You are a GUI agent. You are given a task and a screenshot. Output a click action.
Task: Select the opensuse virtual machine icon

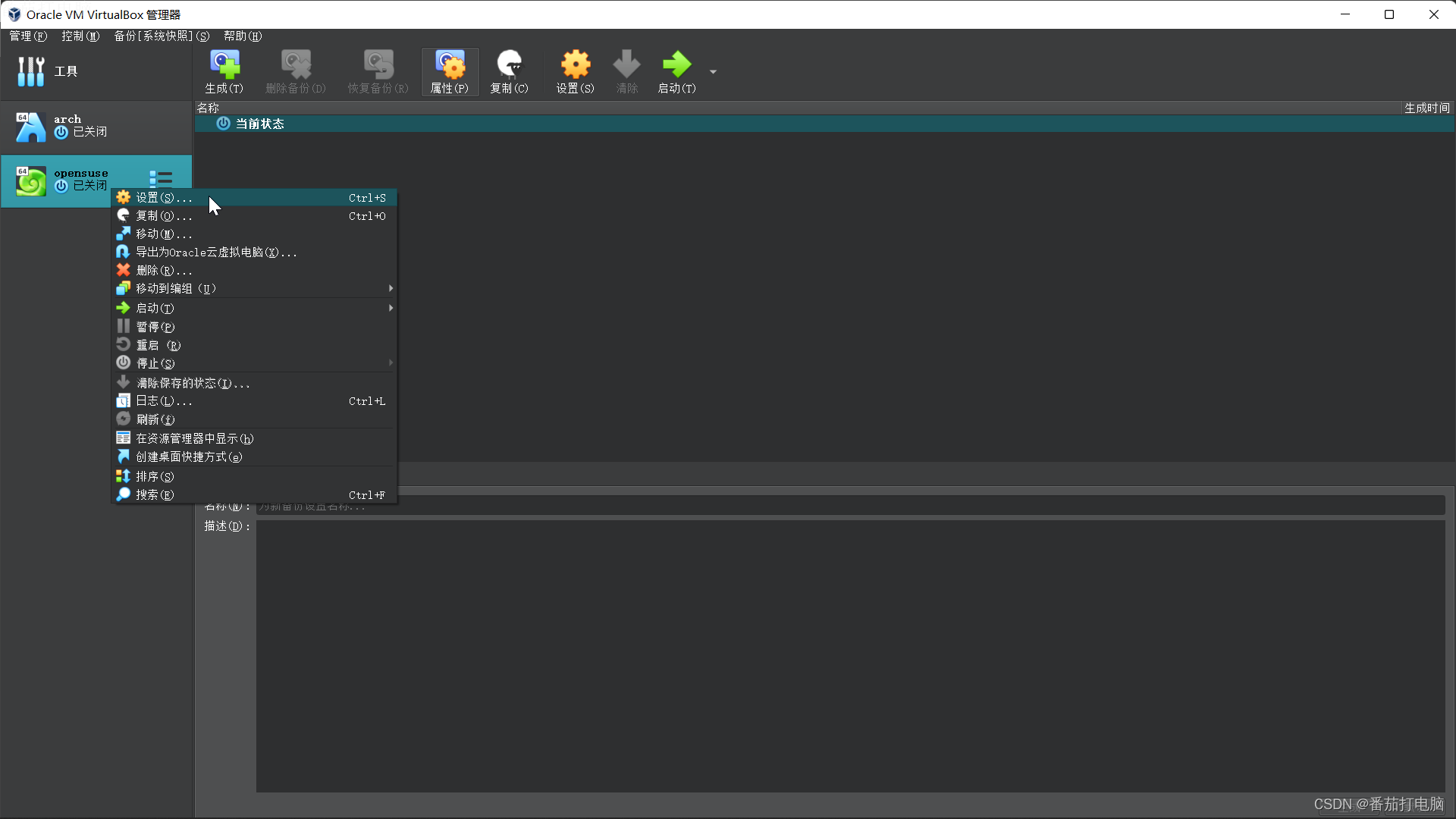click(31, 181)
